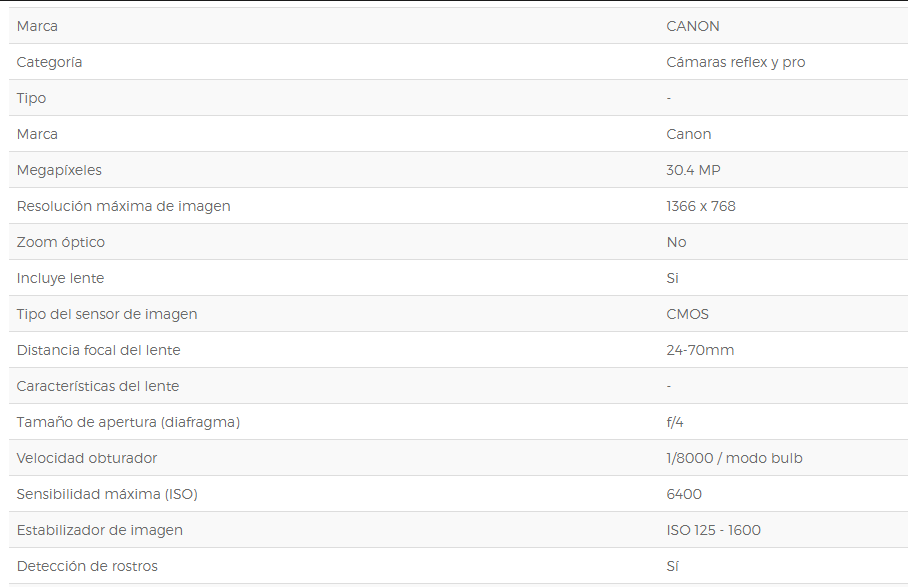
Task: Select the Velocidad obturador label
Action: (87, 458)
